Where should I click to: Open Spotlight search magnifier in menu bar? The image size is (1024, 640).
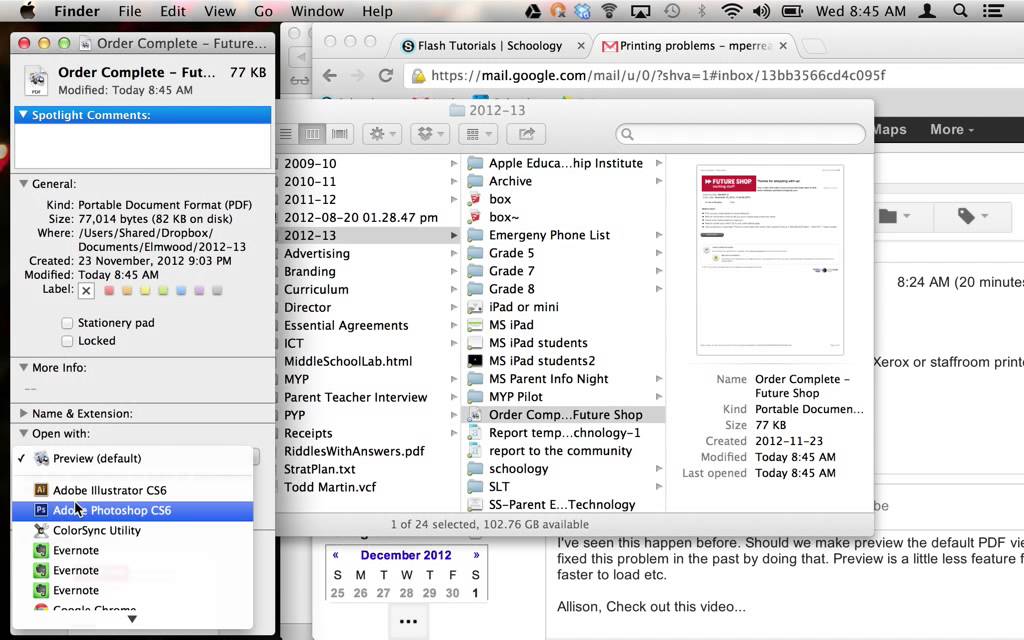click(959, 11)
